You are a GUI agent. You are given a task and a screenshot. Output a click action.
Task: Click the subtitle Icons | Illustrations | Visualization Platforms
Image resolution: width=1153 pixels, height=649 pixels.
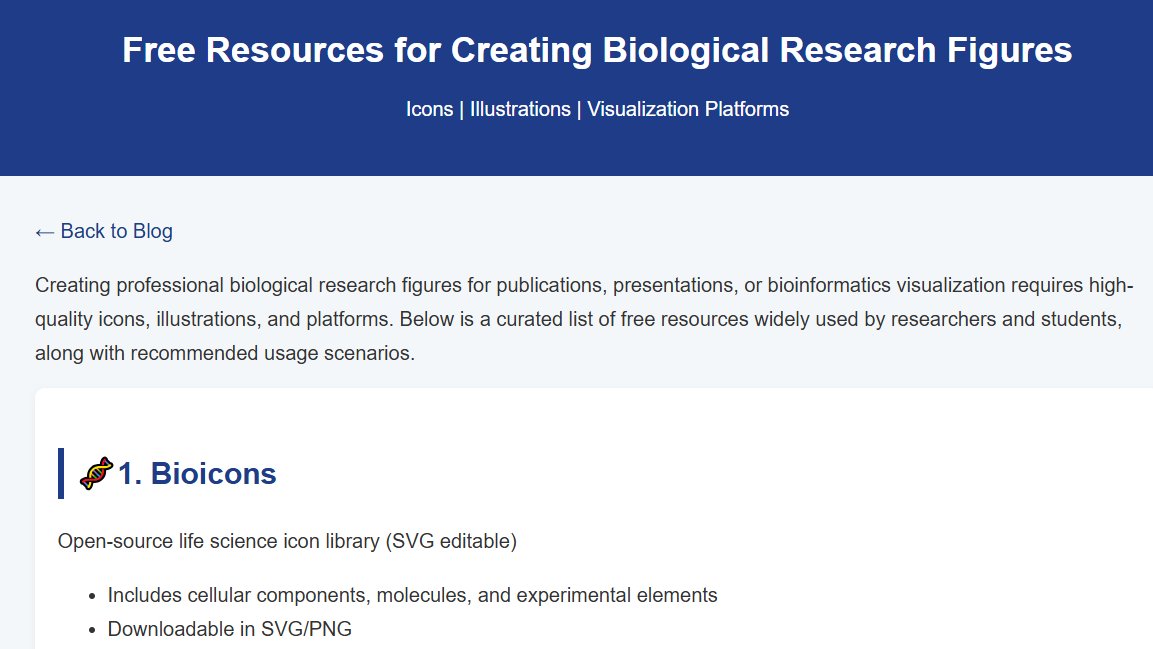tap(597, 109)
